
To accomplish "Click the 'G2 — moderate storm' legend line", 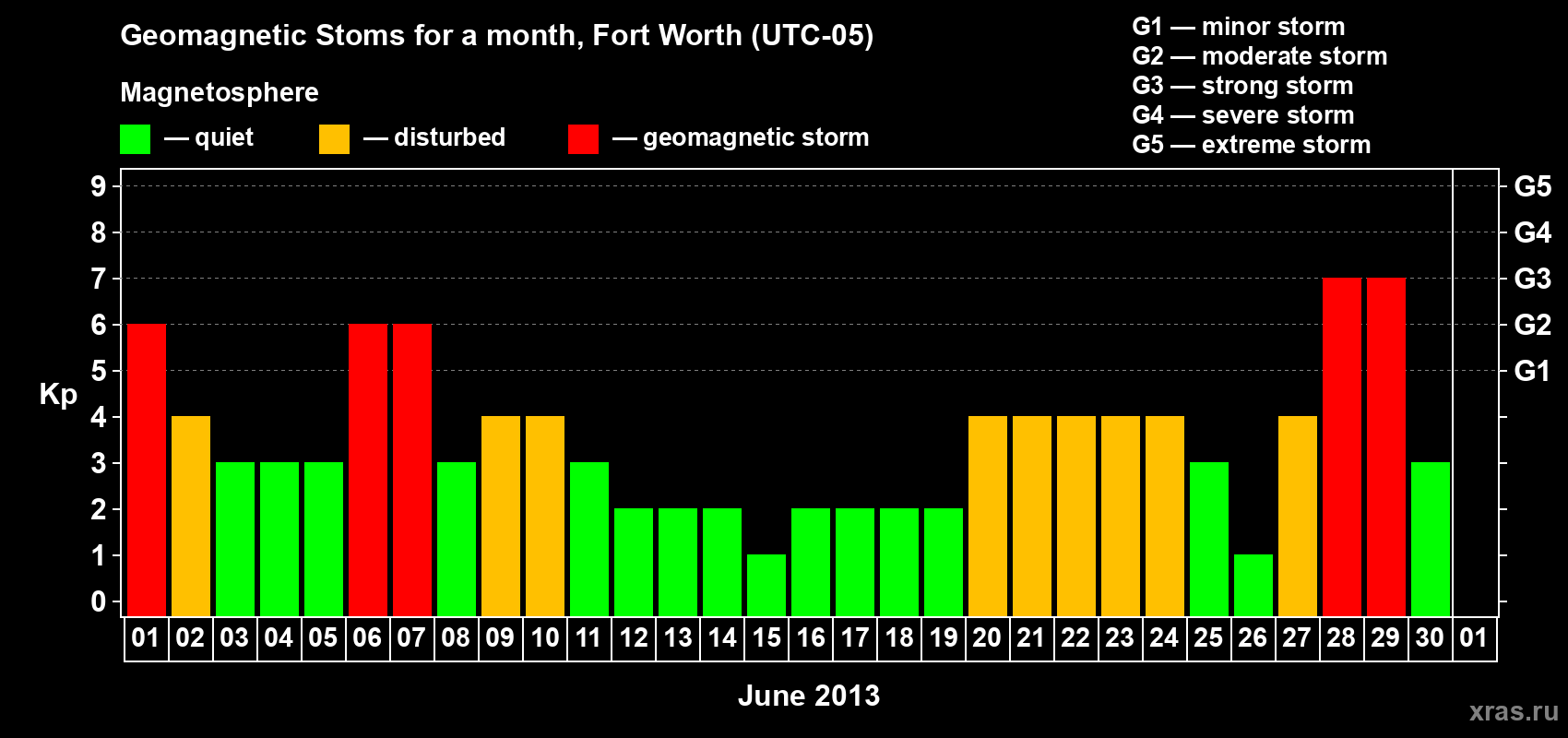I will tap(1260, 56).
